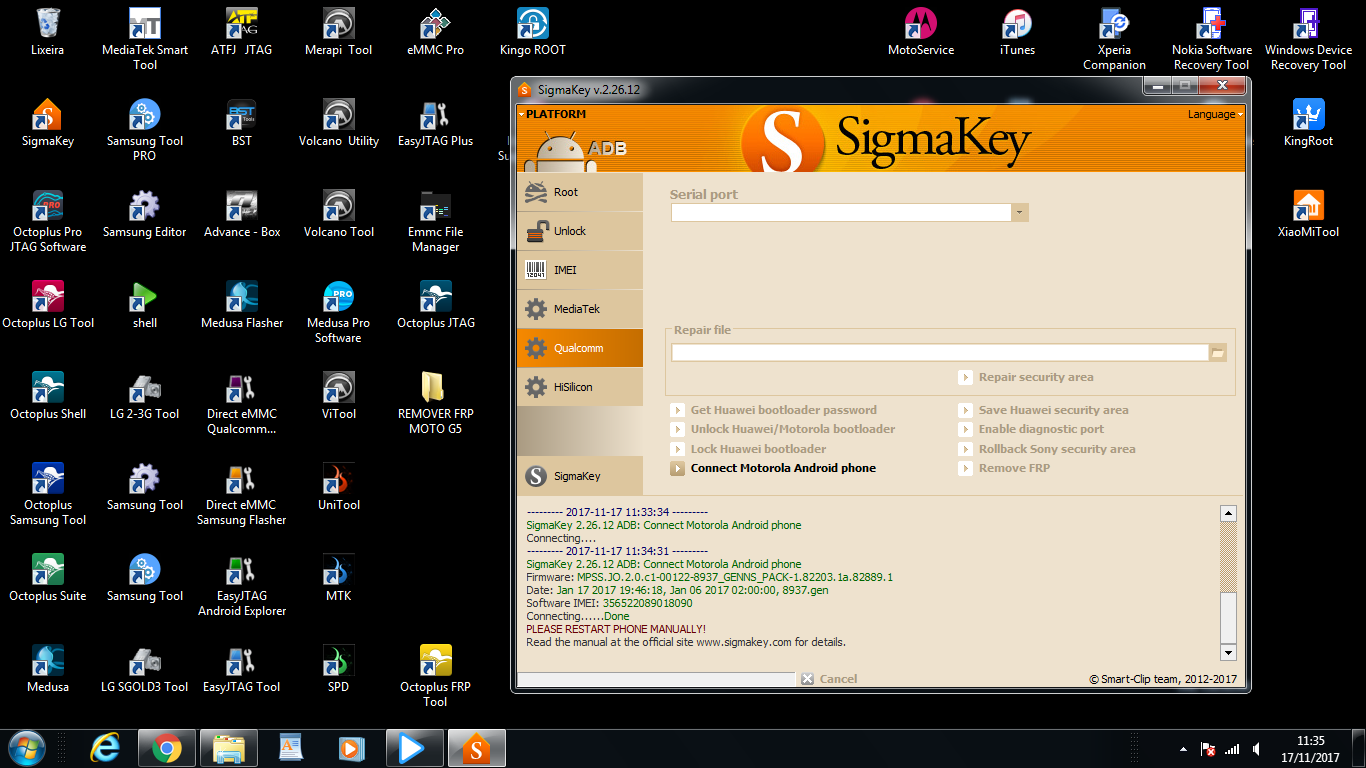1366x768 pixels.
Task: Select Merapi Tool desktop icon
Action: 339,32
